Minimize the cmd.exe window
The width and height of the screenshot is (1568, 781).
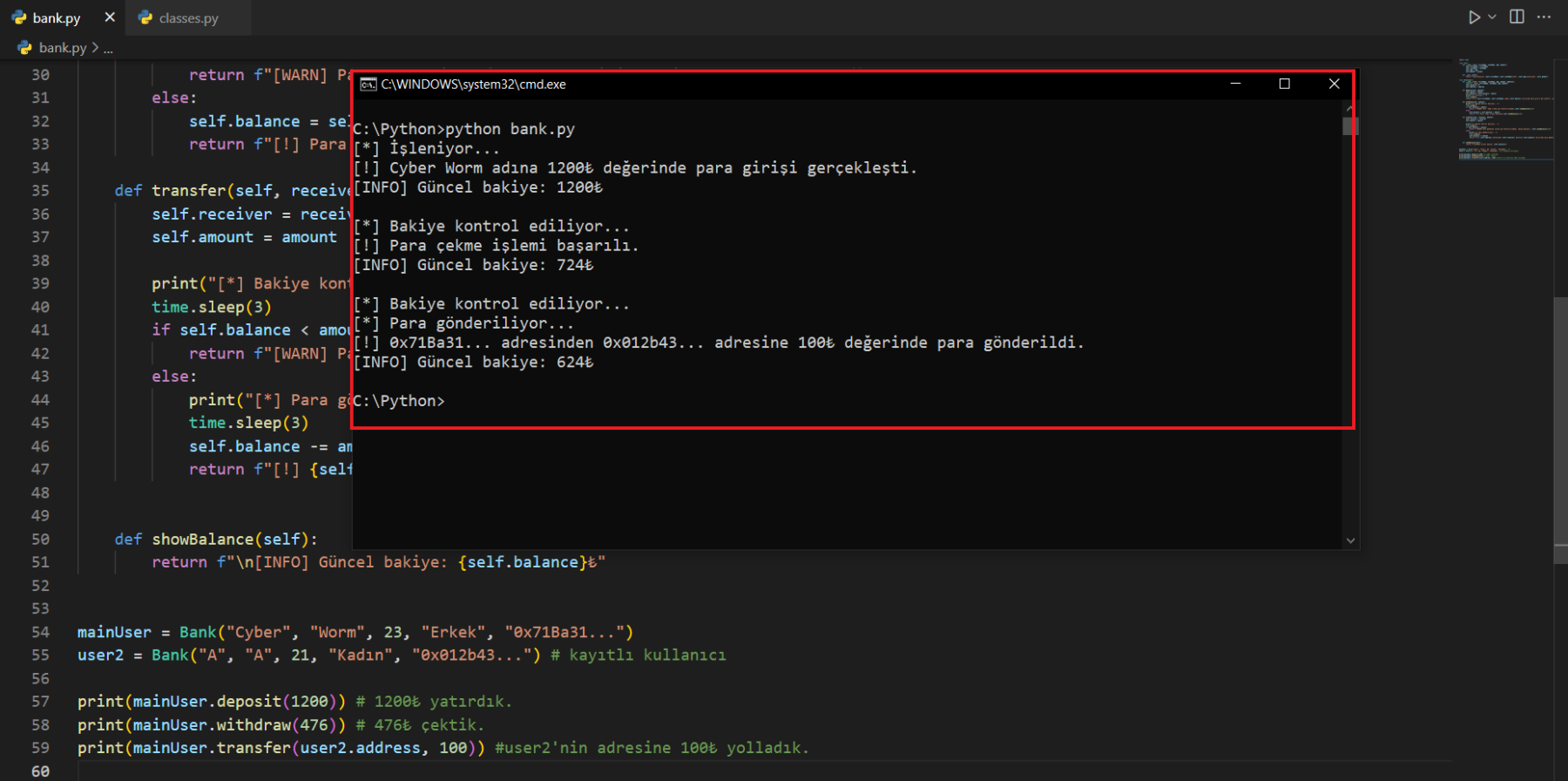1235,84
